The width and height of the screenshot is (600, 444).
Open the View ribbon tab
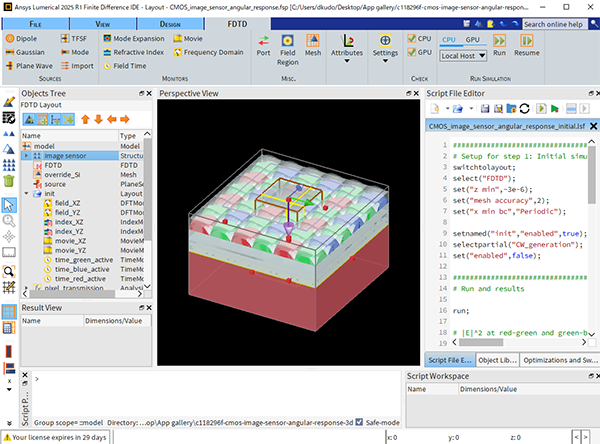tap(103, 24)
